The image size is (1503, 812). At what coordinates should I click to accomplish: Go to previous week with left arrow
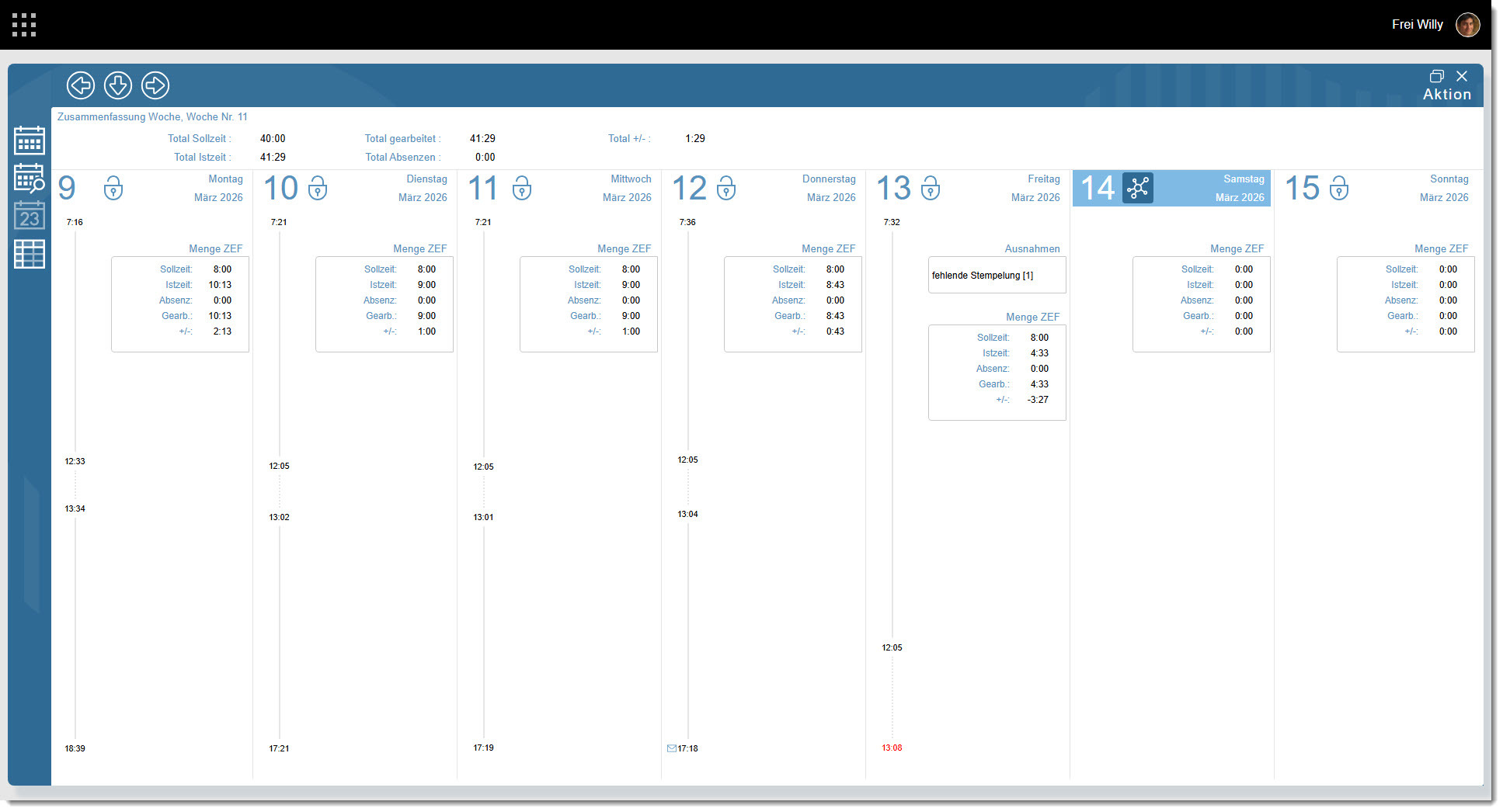point(81,85)
